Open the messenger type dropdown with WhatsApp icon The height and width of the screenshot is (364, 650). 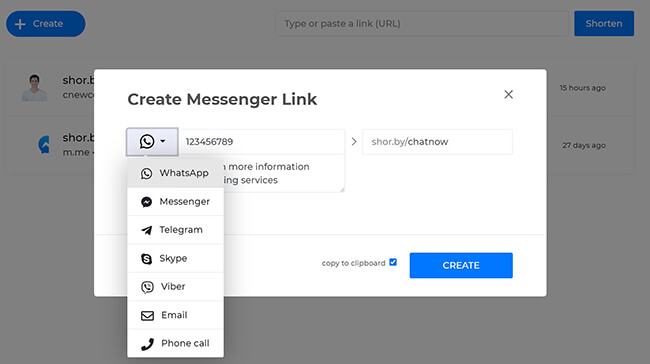(152, 141)
